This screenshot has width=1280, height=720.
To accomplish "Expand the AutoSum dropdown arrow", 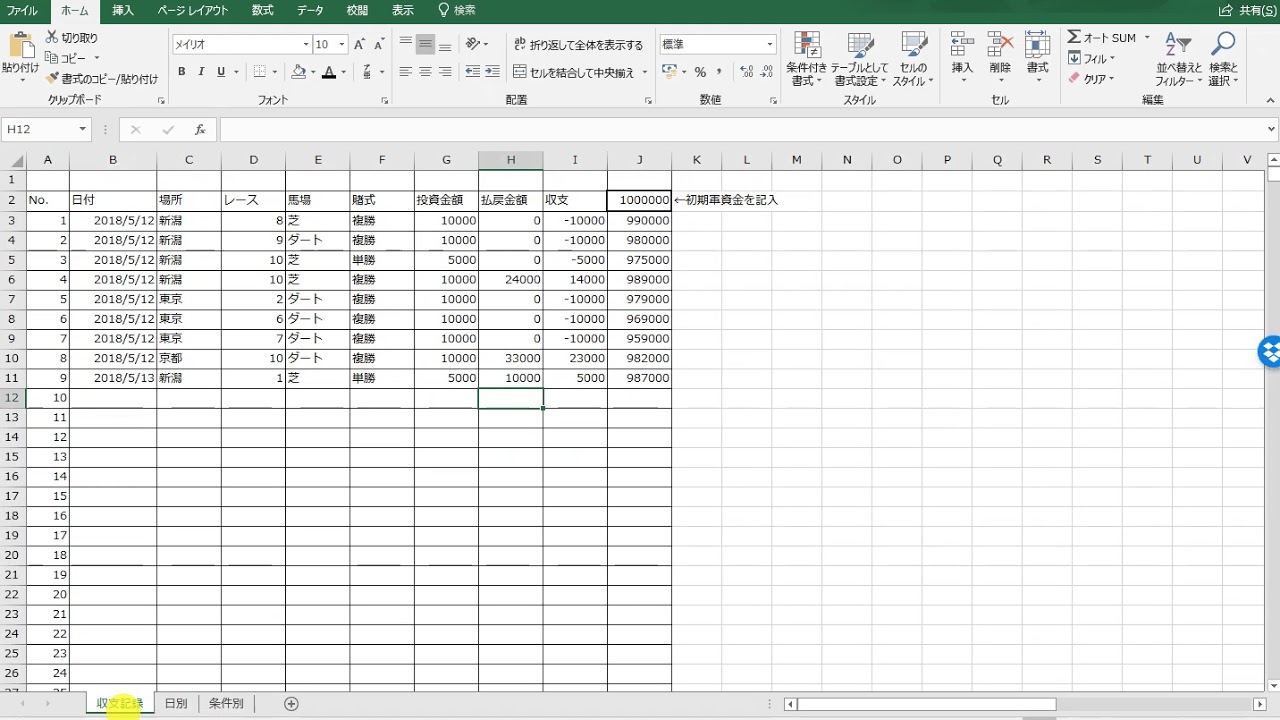I will [x=1147, y=38].
